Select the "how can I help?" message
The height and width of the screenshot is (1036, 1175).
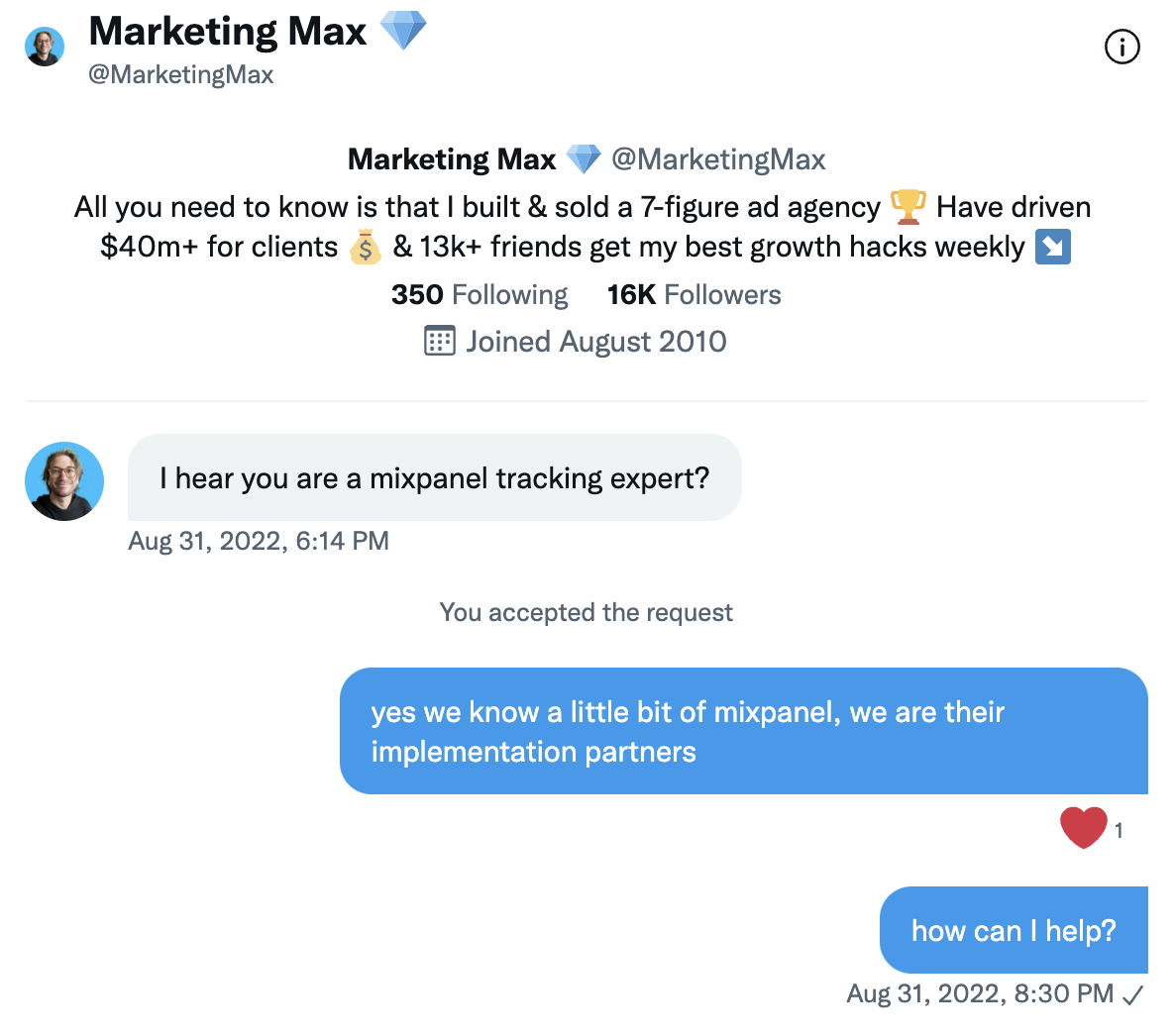pyautogui.click(x=1013, y=930)
